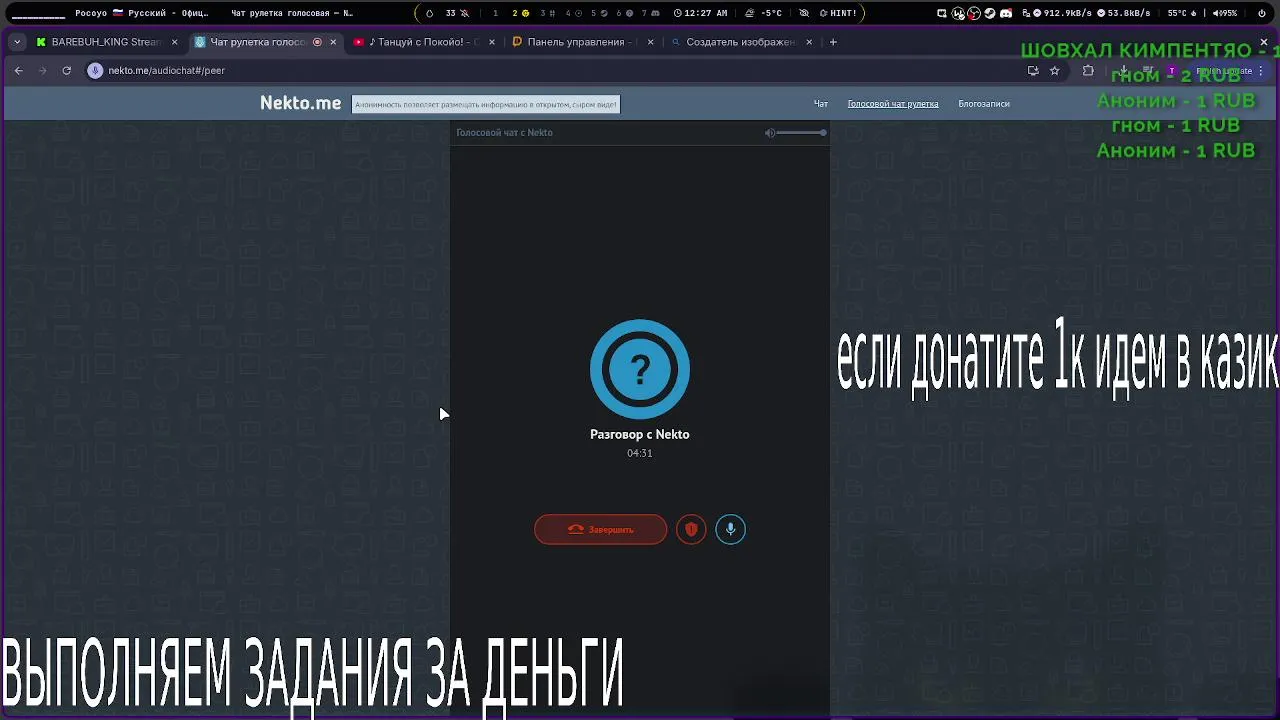The width and height of the screenshot is (1280, 720).
Task: Go back in browser history
Action: coord(18,70)
